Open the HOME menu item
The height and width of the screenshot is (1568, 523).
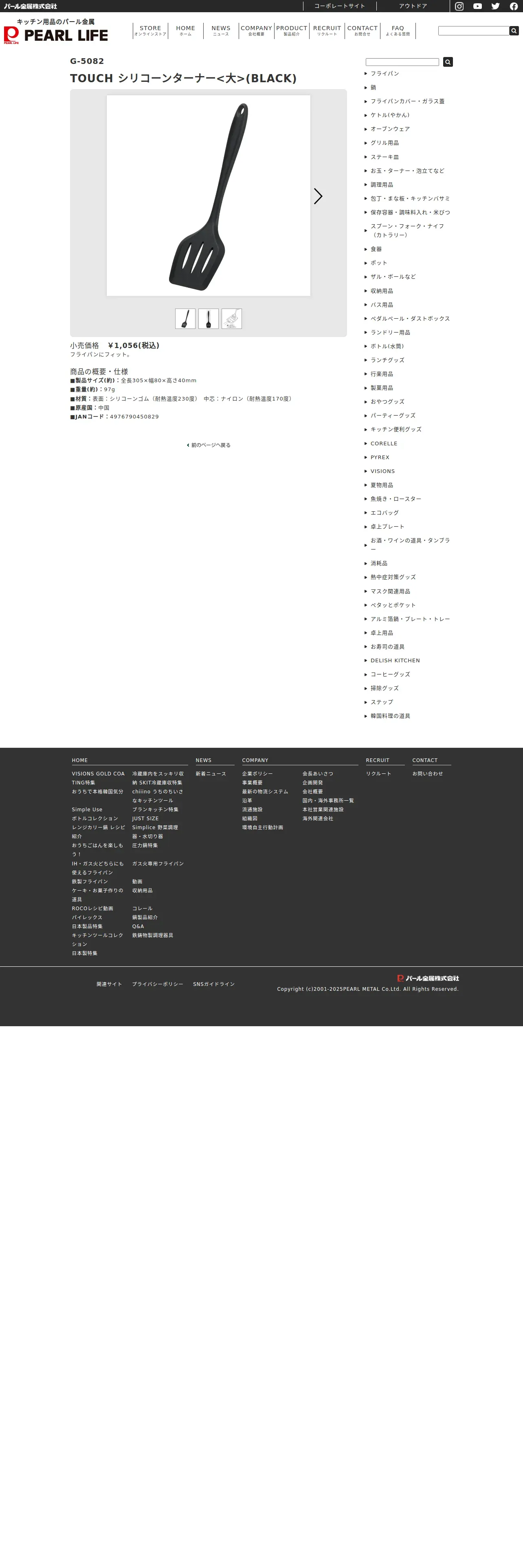186,31
